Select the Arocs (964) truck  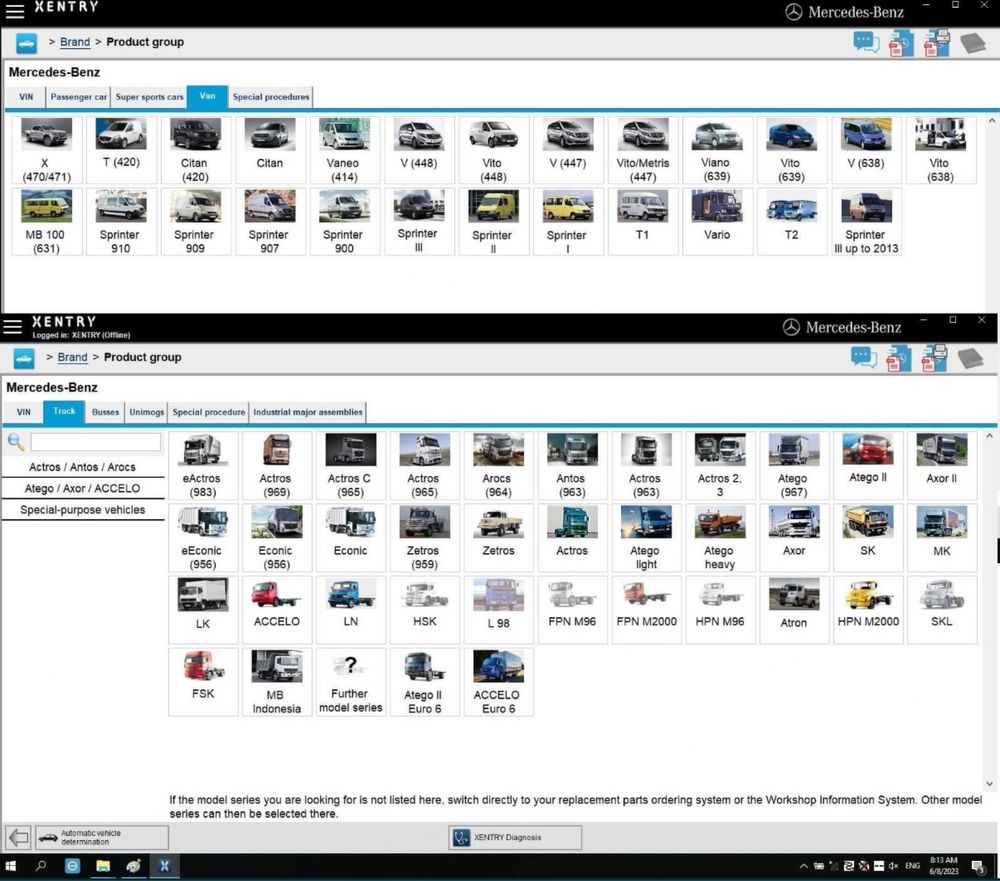click(498, 466)
